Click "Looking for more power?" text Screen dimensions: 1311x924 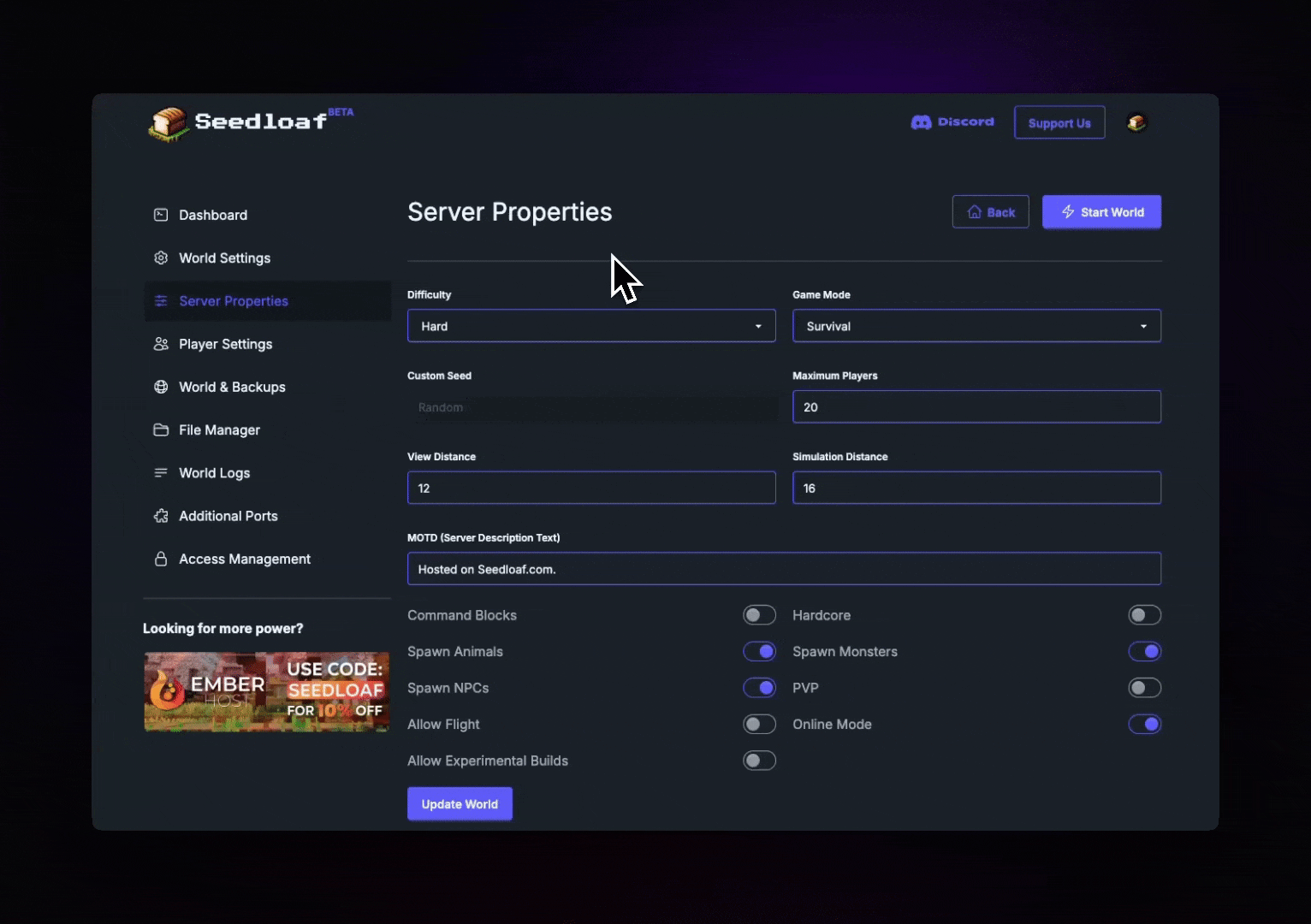[x=223, y=628]
